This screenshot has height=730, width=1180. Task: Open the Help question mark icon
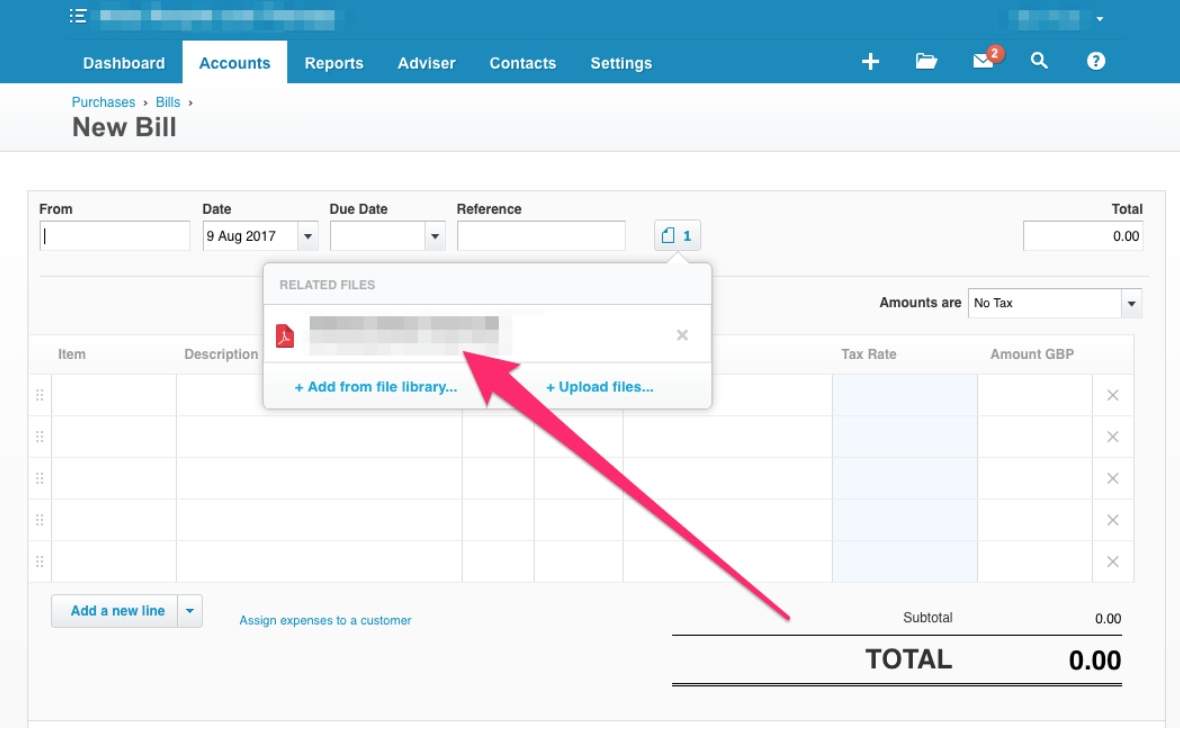point(1096,61)
